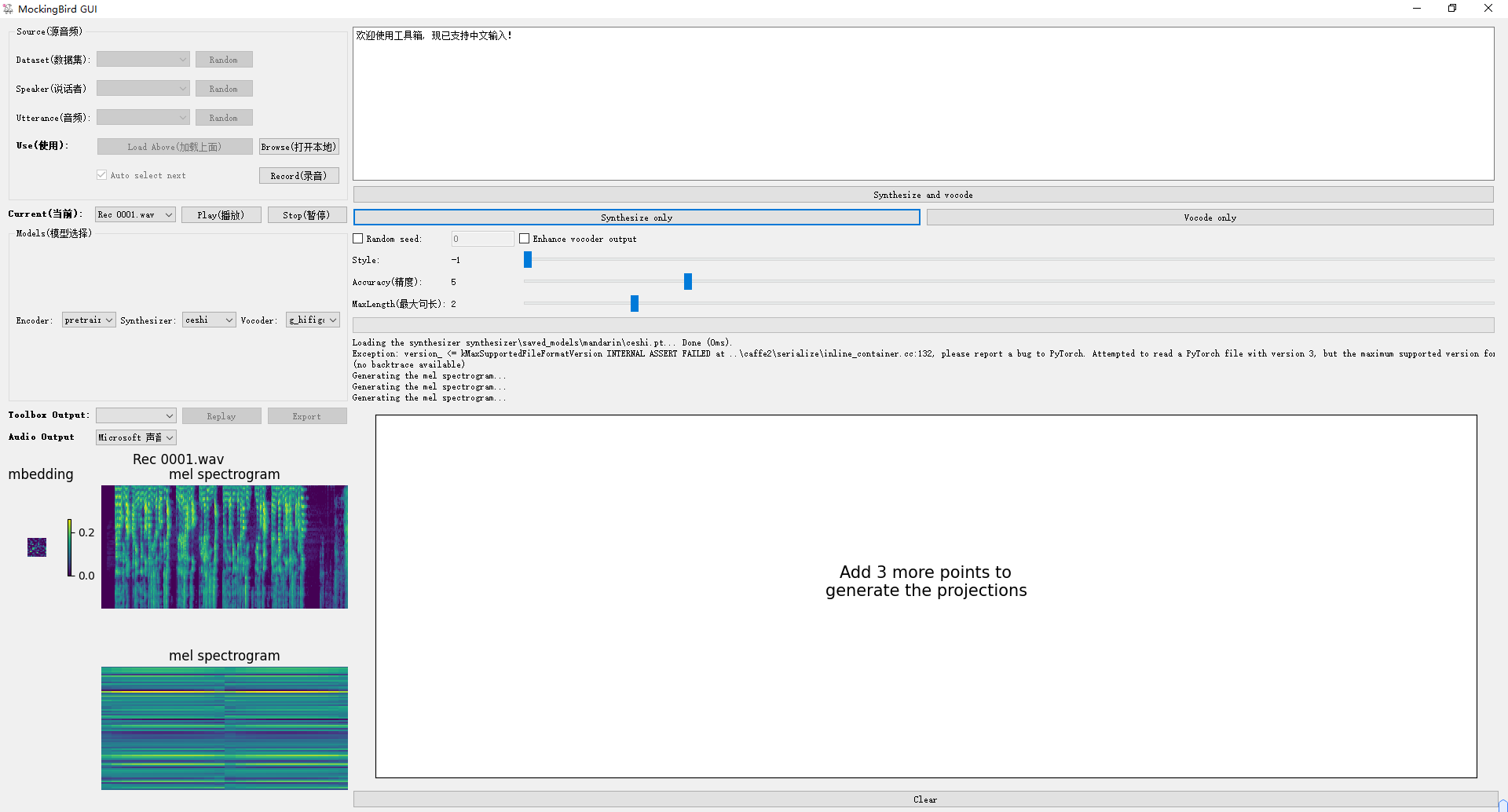1508x812 pixels.
Task: Click the synthesis progress bar
Action: [924, 325]
